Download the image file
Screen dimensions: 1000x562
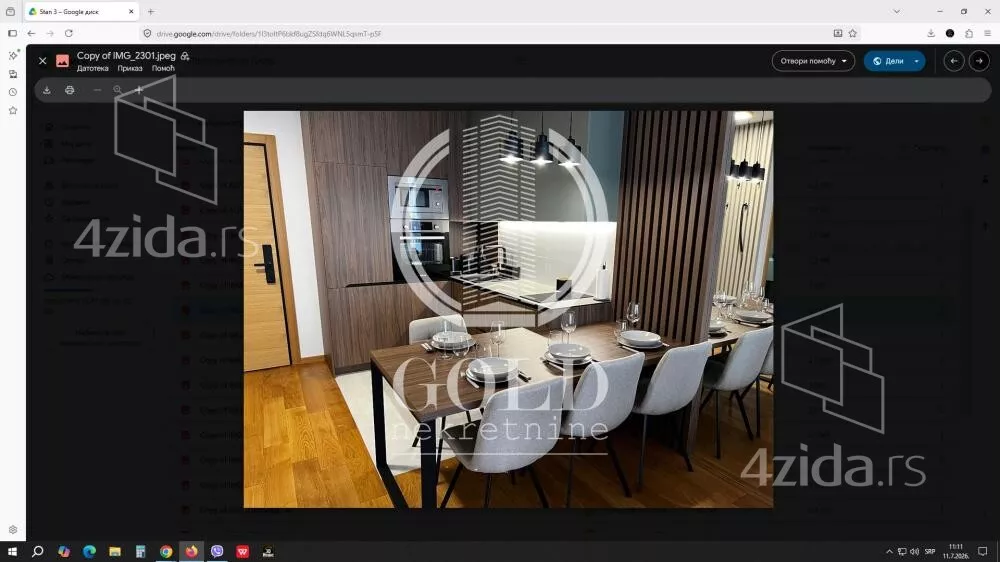coord(47,90)
